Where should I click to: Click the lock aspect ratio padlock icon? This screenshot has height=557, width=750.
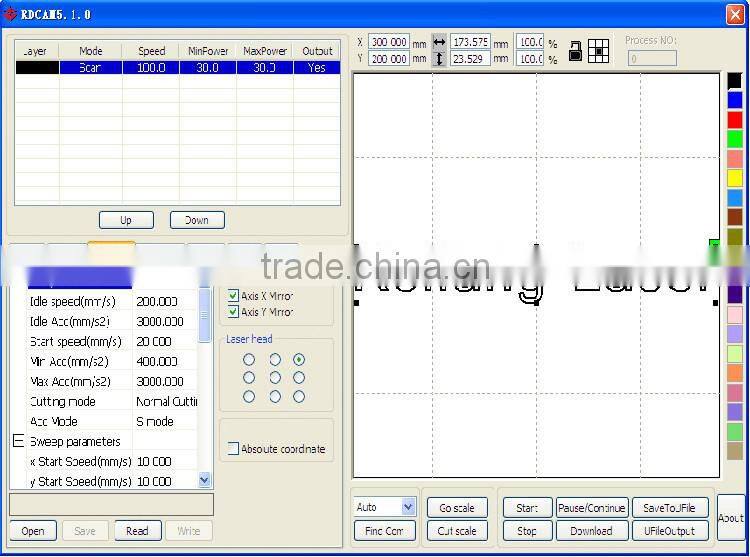(575, 51)
